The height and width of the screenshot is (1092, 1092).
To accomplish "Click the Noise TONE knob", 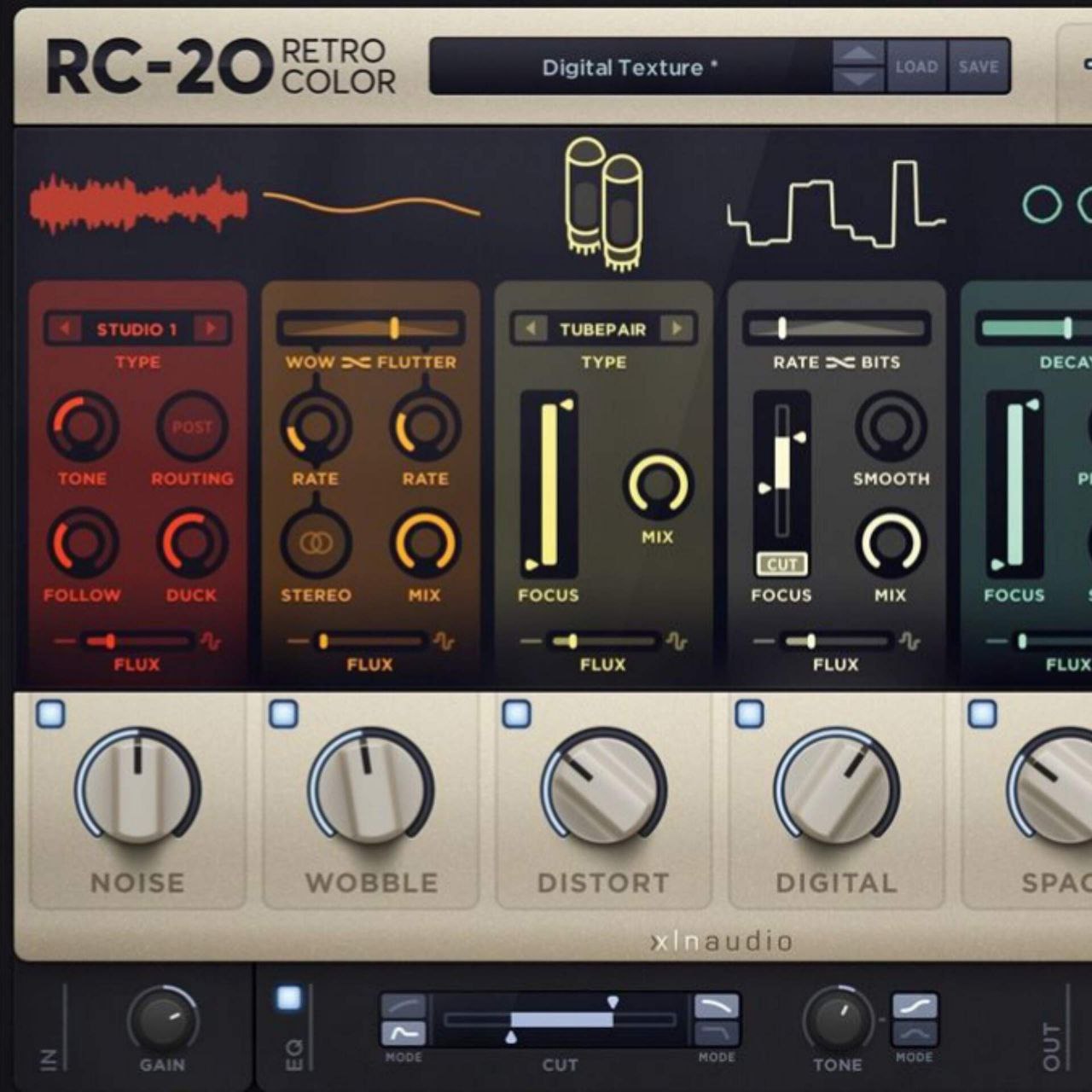I will [83, 427].
